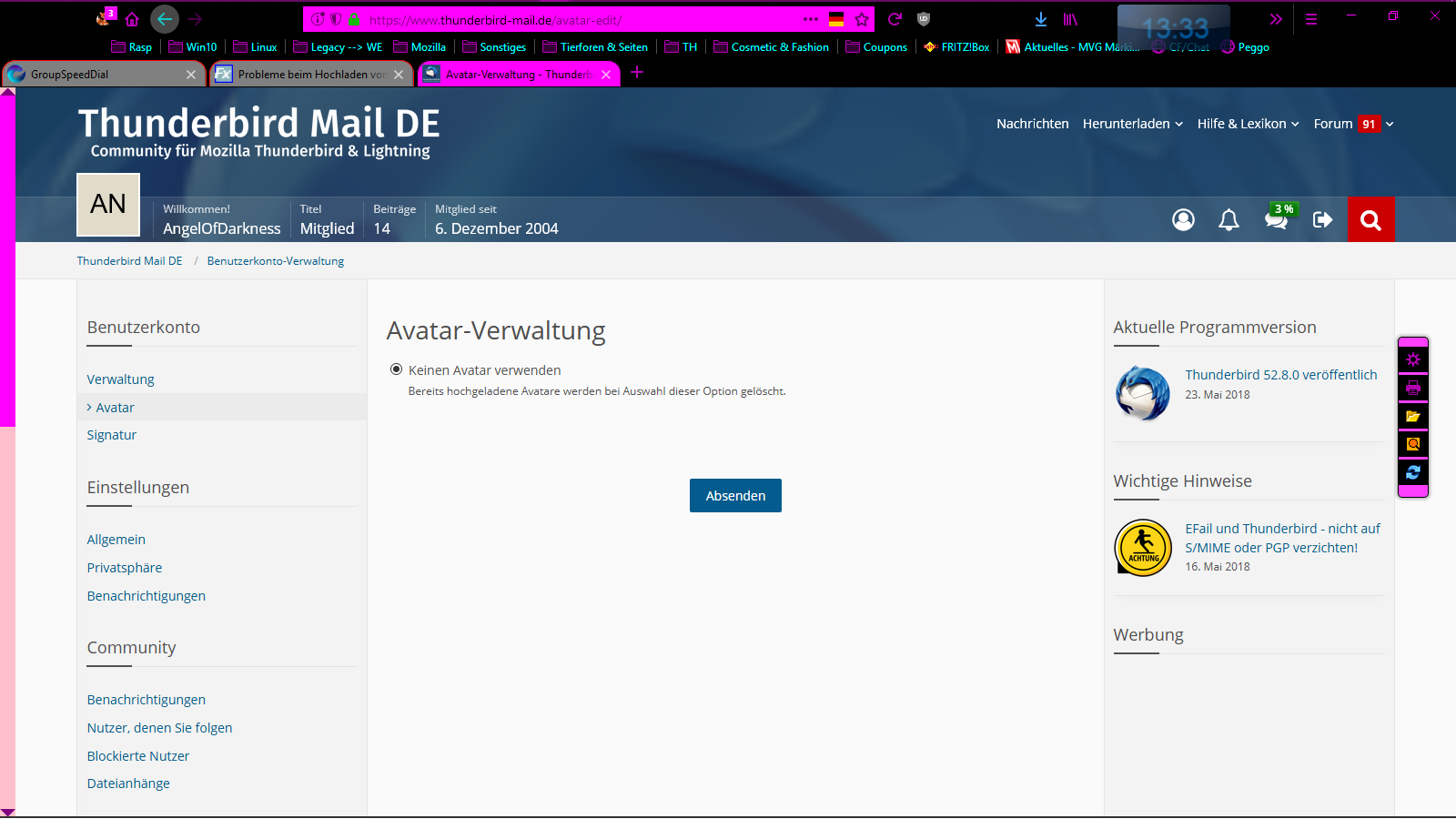The image size is (1456, 819).
Task: Show connection security green padlock
Action: [355, 19]
